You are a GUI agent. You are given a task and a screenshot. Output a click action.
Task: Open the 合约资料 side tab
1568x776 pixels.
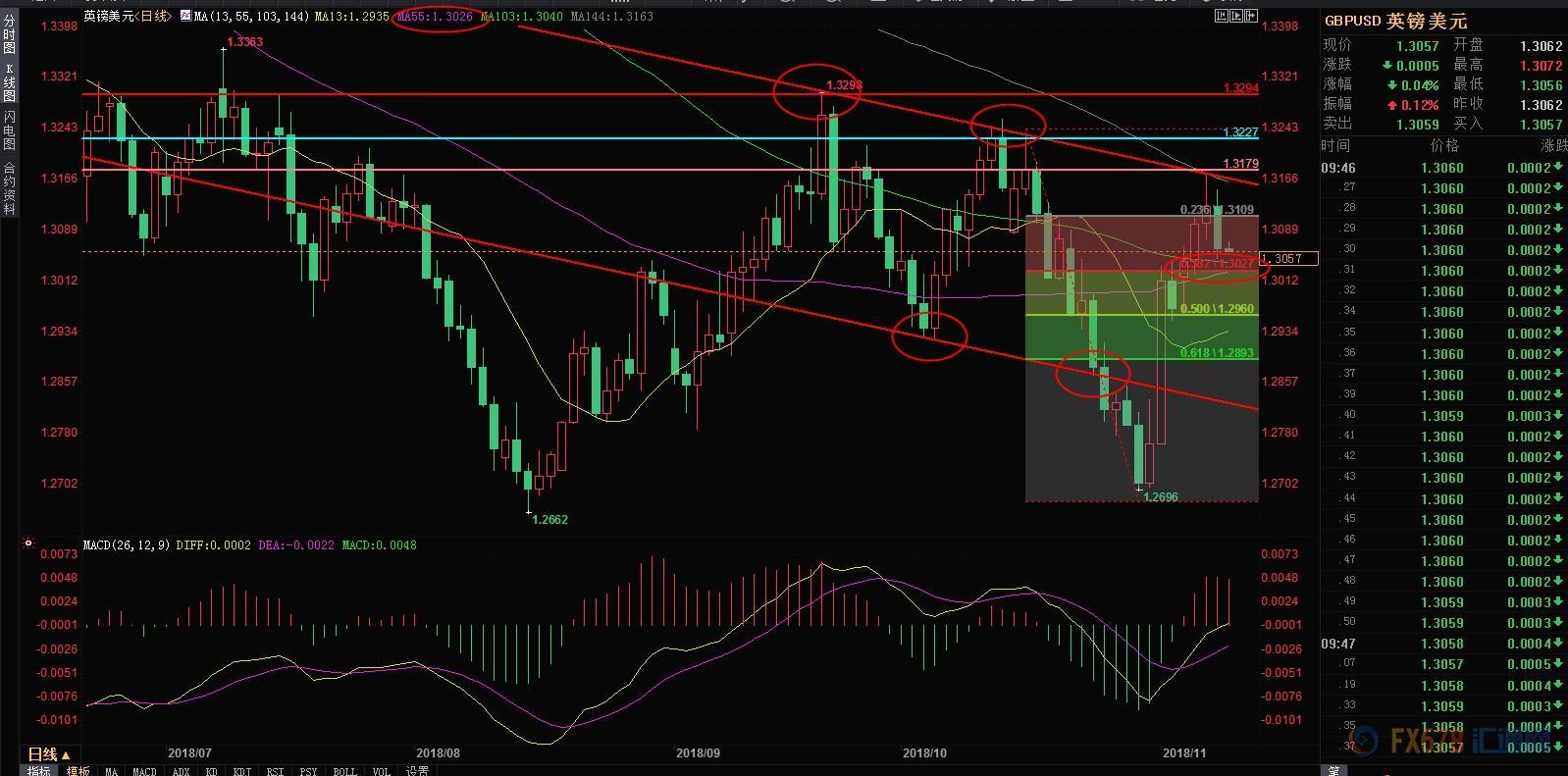(x=9, y=187)
